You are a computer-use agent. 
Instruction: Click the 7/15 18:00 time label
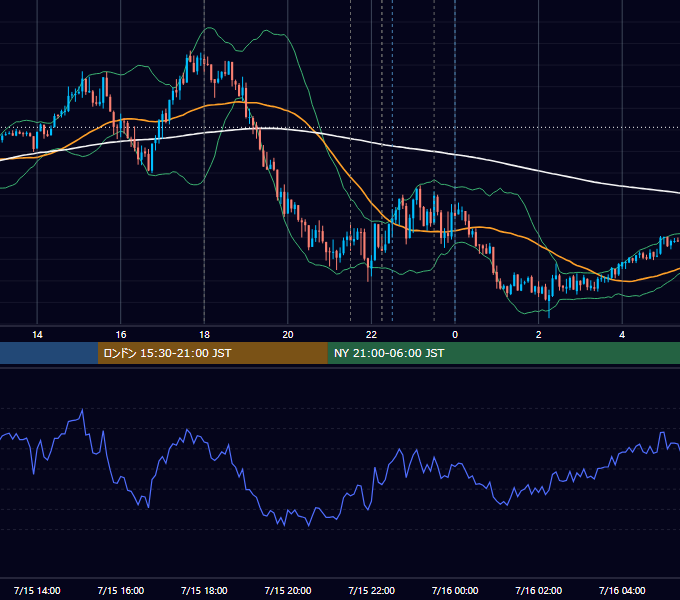click(x=204, y=590)
